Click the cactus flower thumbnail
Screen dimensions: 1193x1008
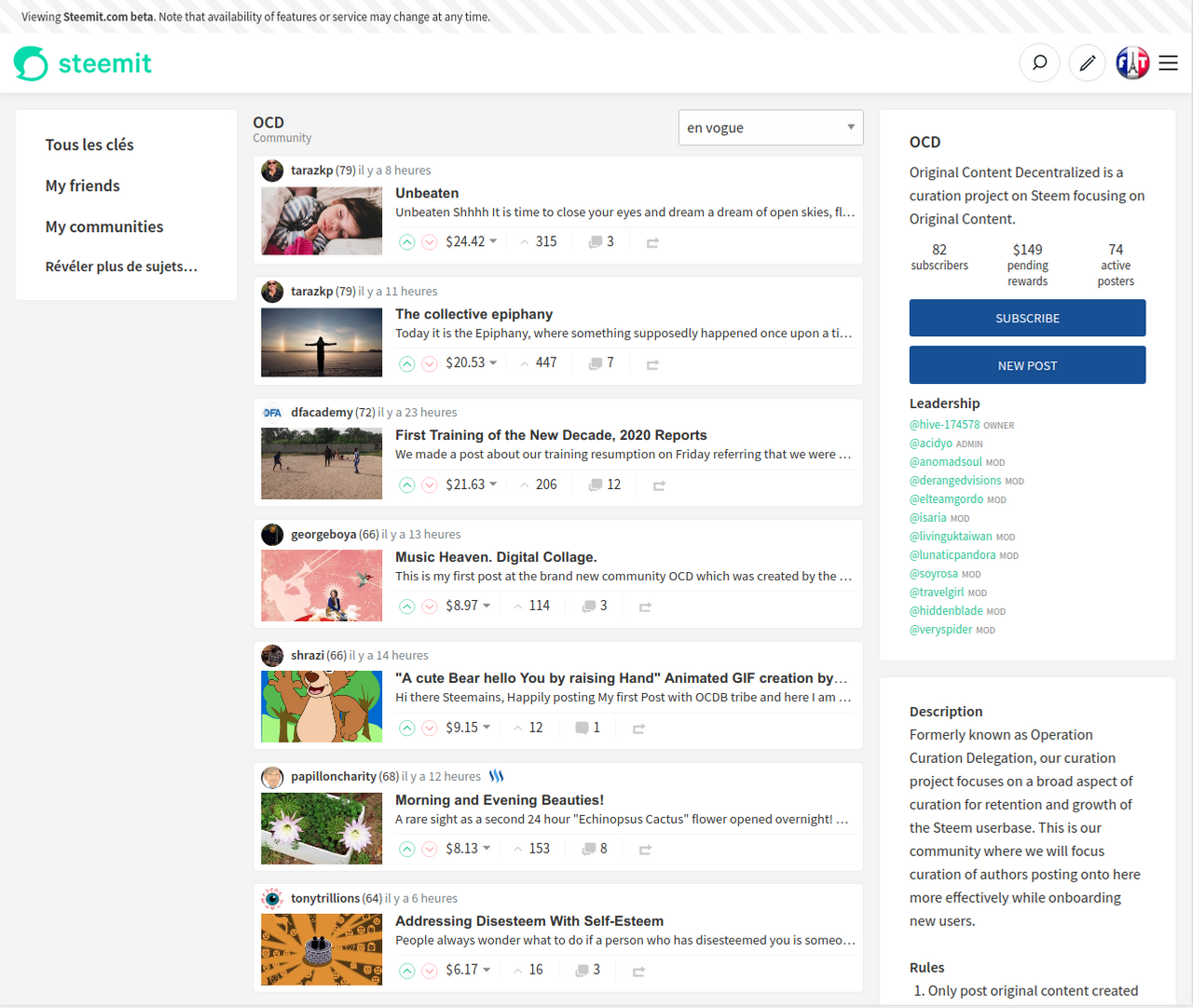(x=322, y=828)
